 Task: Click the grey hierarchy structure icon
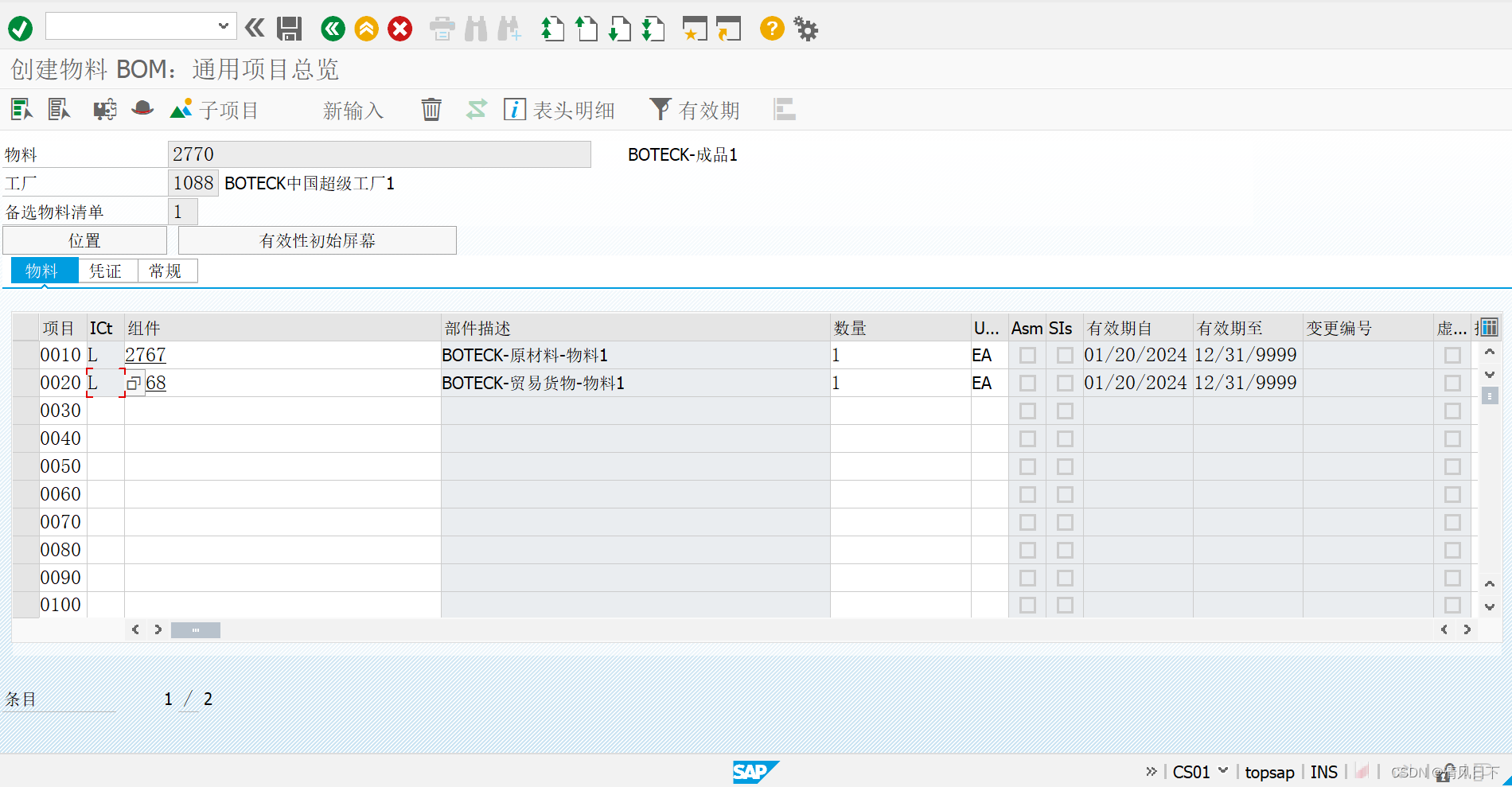(x=784, y=109)
